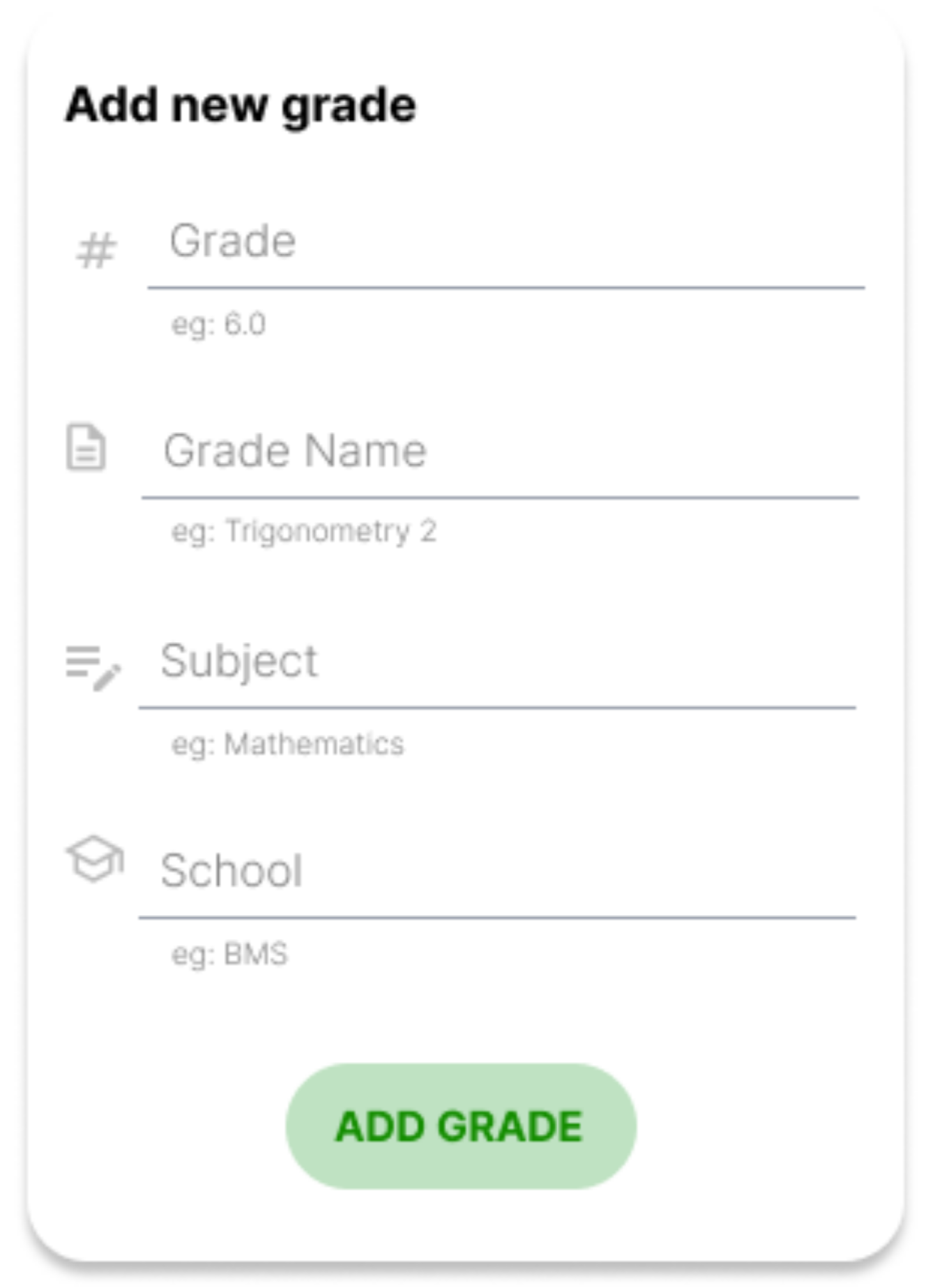Click the underline beneath the Grade Name field

500,498
